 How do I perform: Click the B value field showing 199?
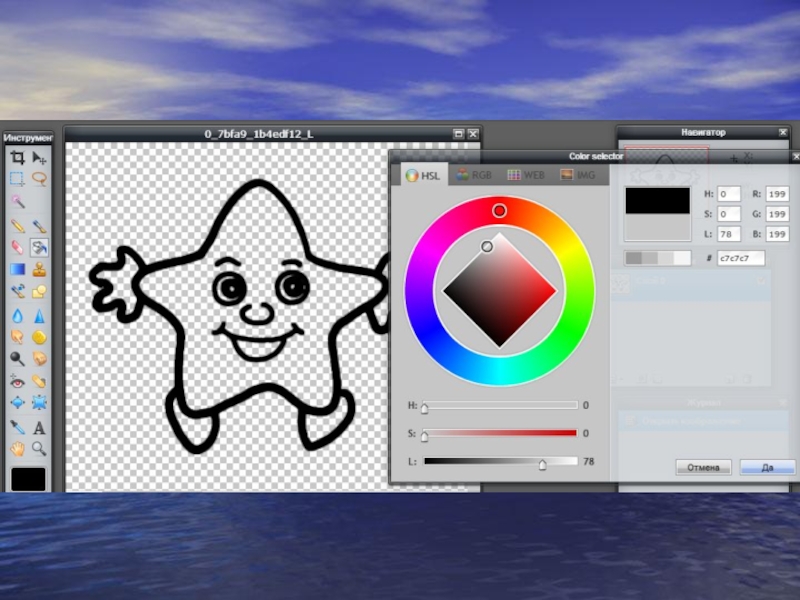click(x=777, y=234)
